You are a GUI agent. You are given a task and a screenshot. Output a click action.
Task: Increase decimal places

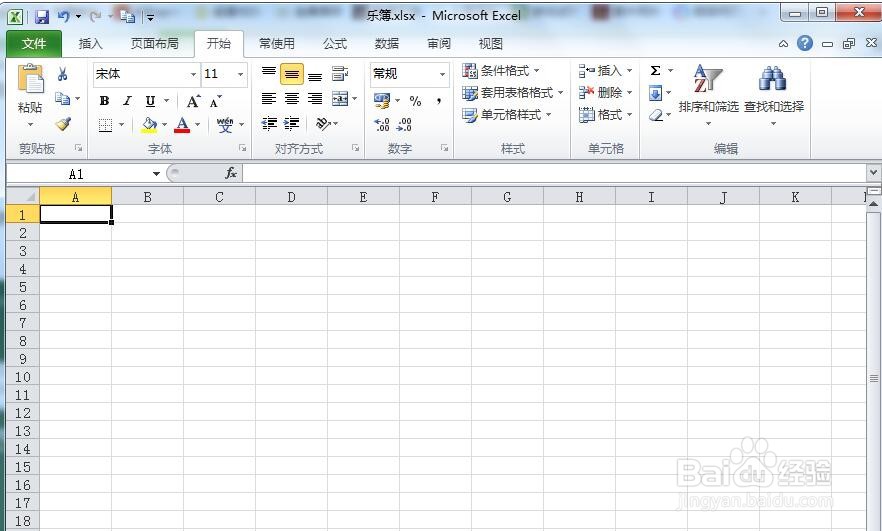coord(382,124)
